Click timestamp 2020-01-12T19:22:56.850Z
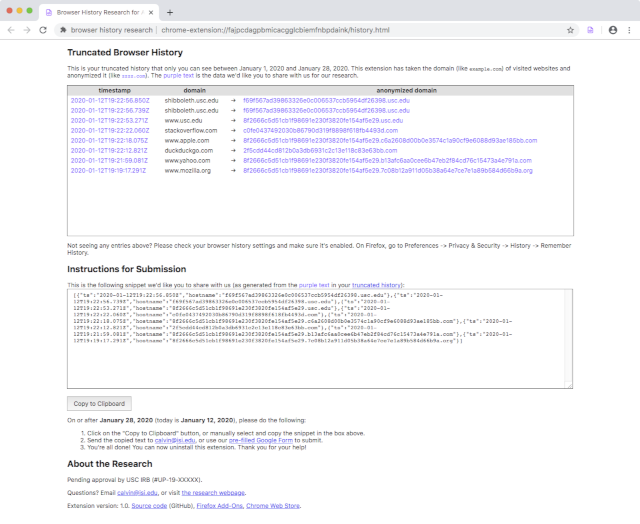This screenshot has width=640, height=524. pos(110,100)
